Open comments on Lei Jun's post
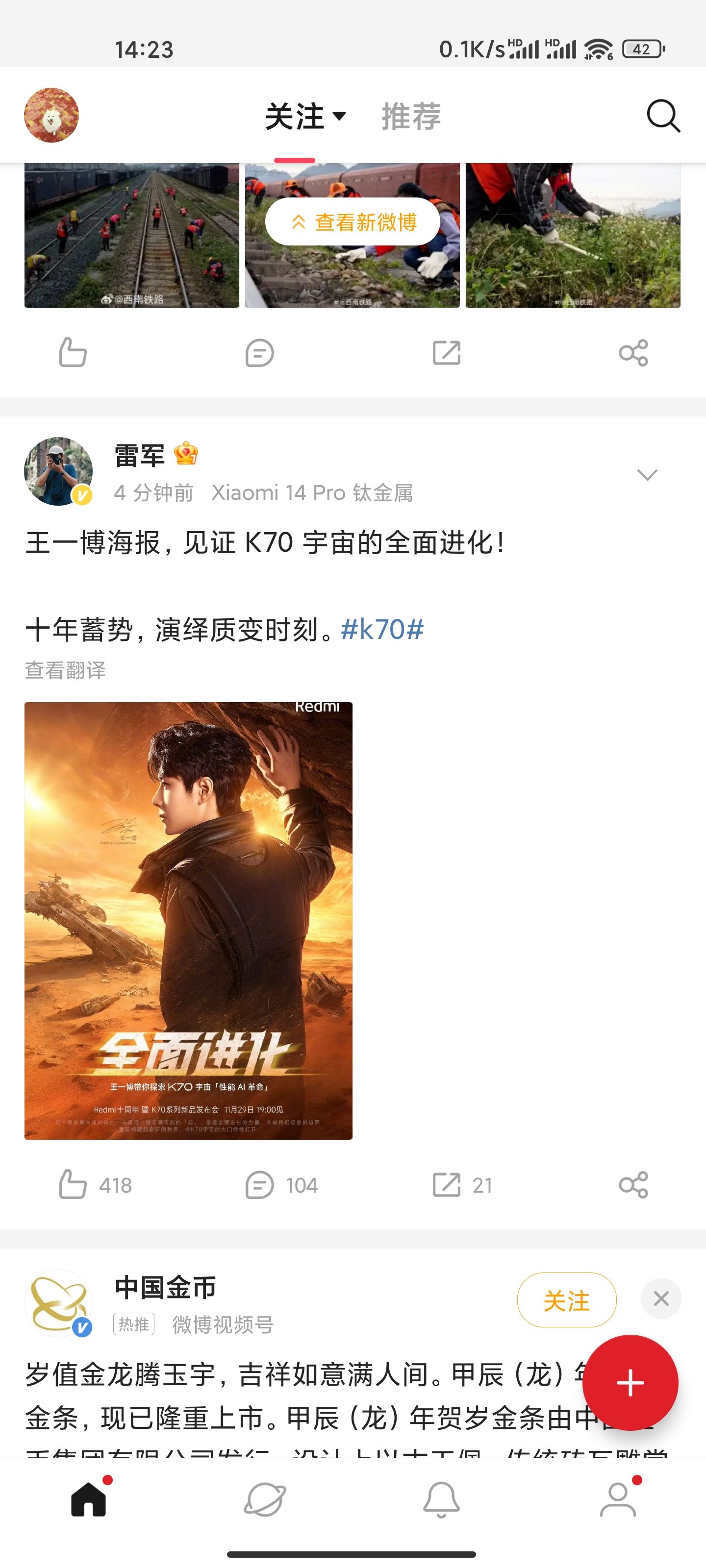The height and width of the screenshot is (1568, 706). point(281,1184)
